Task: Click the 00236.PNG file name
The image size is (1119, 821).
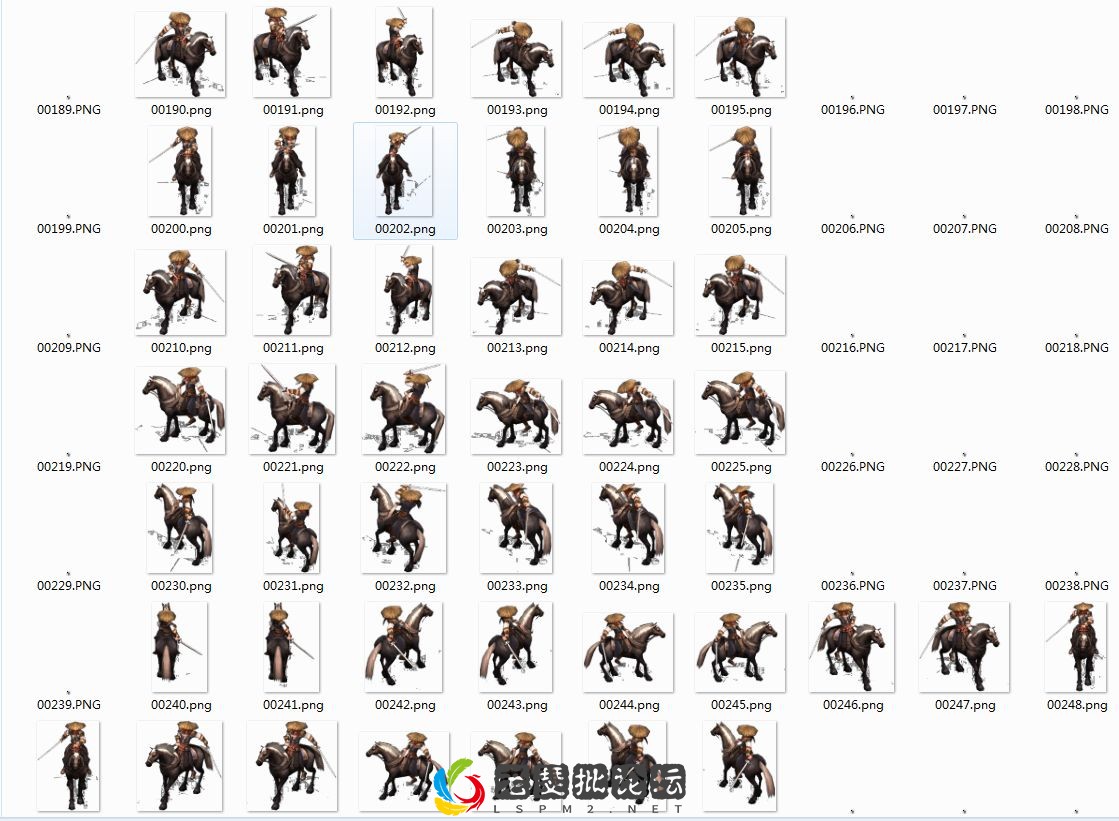Action: [853, 585]
